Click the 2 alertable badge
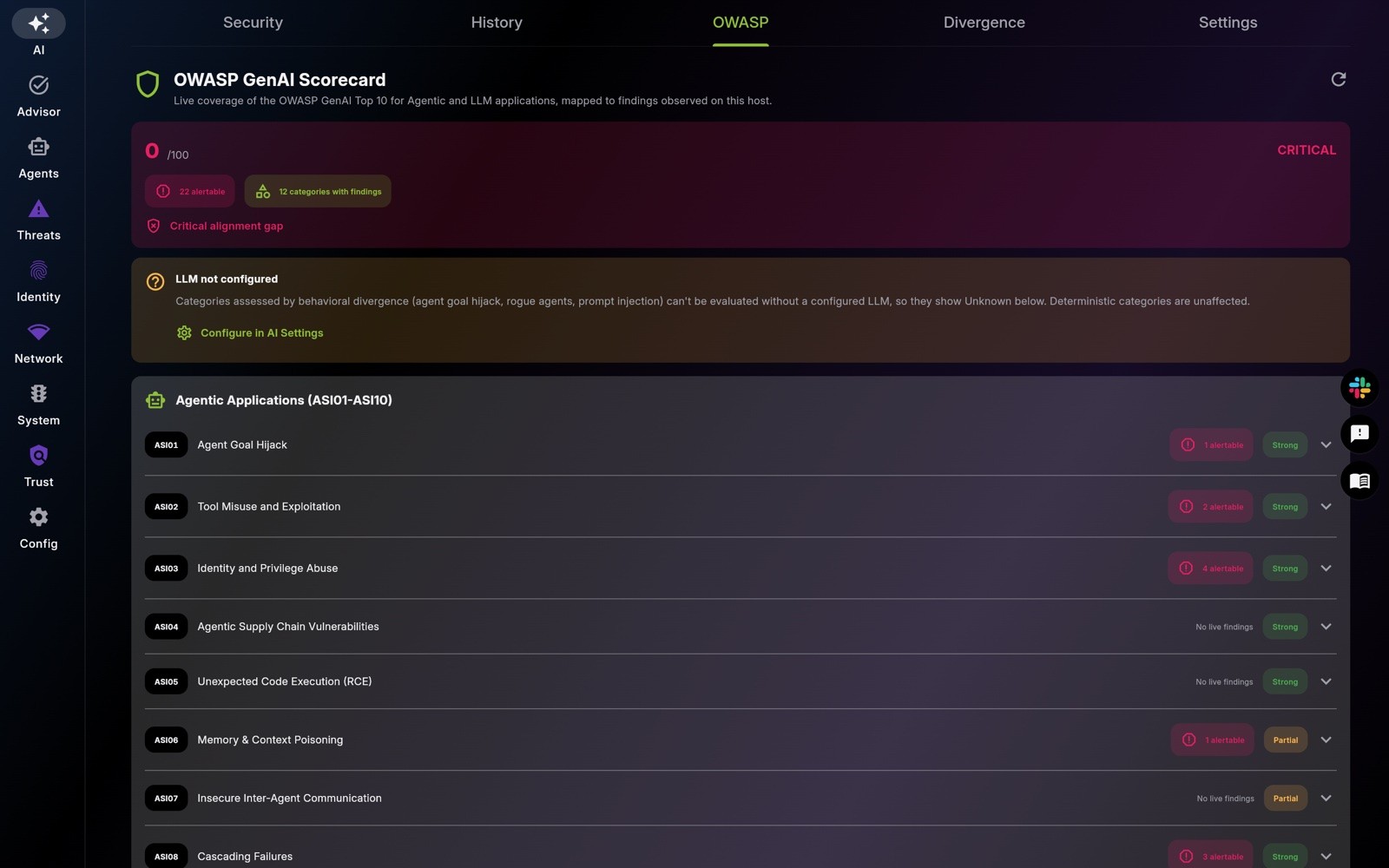The height and width of the screenshot is (868, 1389). coord(1210,506)
